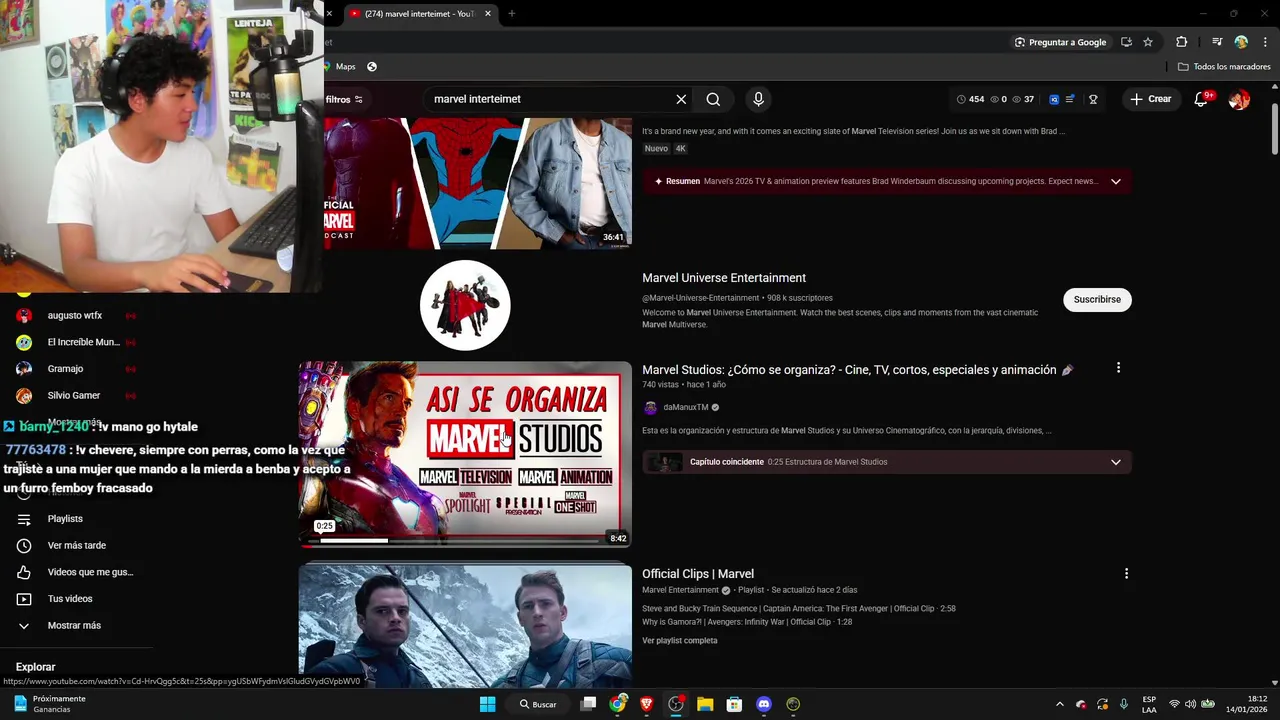The width and height of the screenshot is (1280, 720).
Task: Select the marvel interteimet browser tab
Action: [420, 13]
